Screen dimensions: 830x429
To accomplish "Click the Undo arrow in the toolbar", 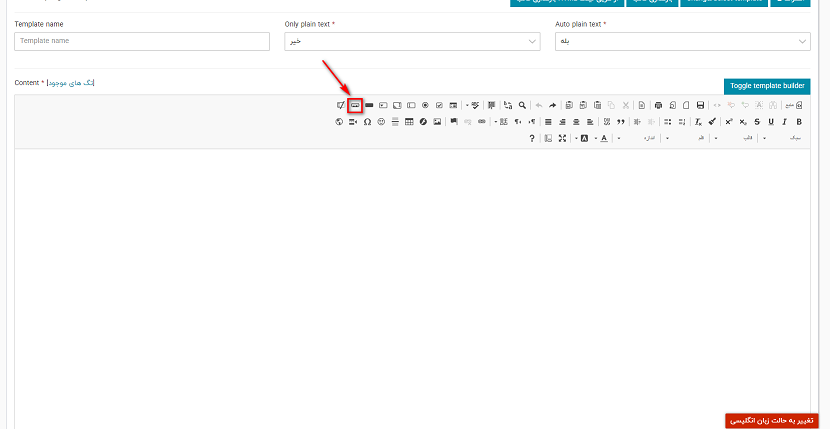I will [x=552, y=105].
